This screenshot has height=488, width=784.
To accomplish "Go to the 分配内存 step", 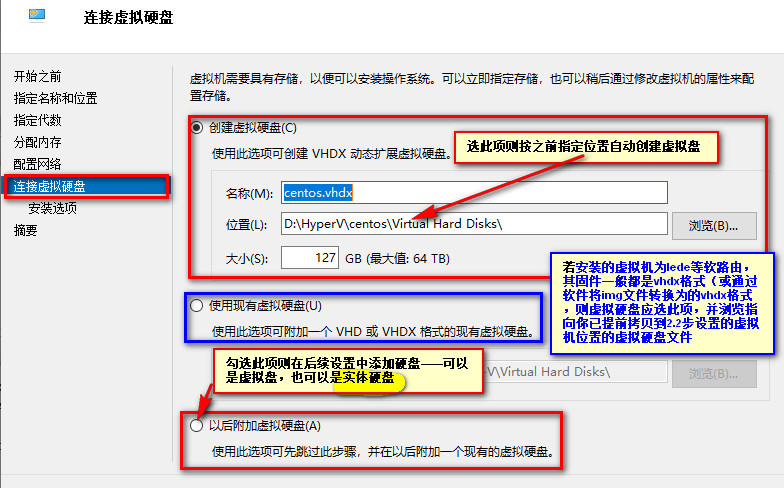I will [38, 142].
